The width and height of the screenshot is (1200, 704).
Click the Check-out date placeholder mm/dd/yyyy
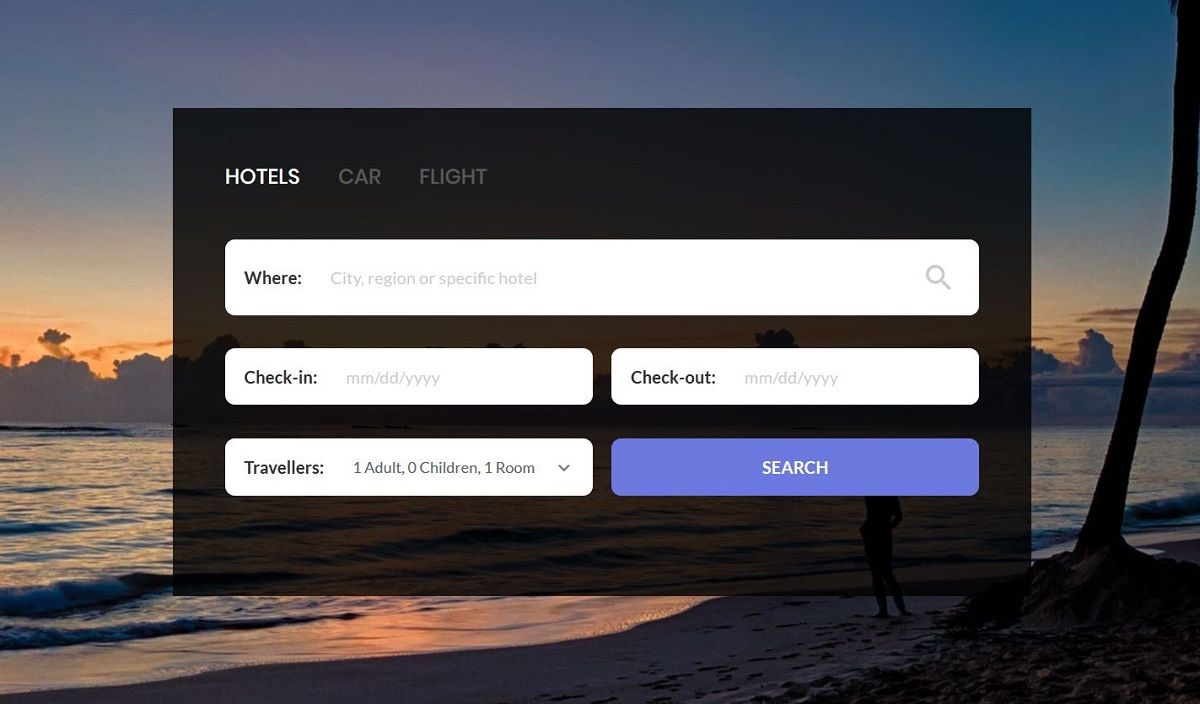pyautogui.click(x=791, y=378)
